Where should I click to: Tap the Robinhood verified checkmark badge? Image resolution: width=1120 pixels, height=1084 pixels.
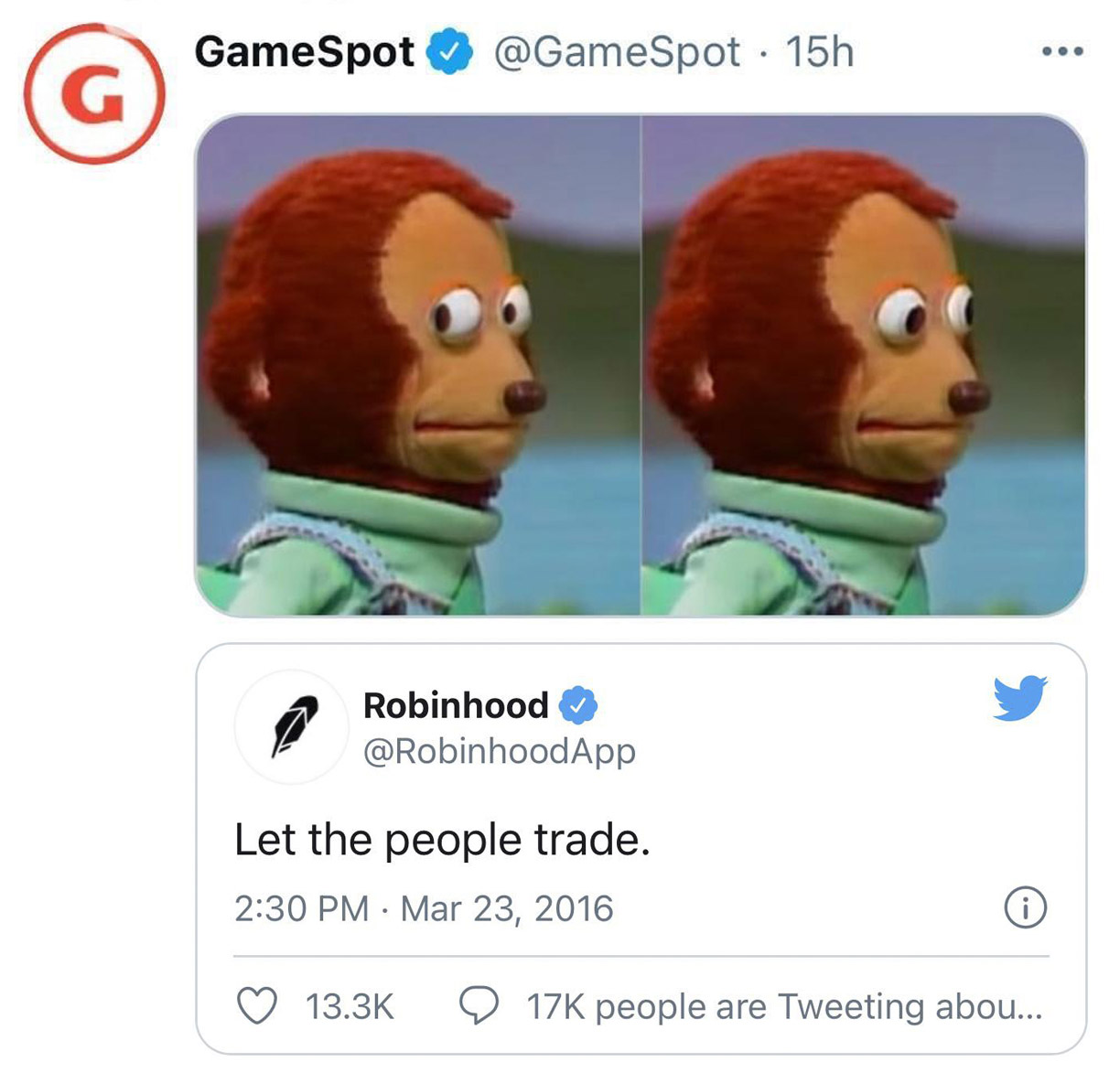tap(577, 705)
